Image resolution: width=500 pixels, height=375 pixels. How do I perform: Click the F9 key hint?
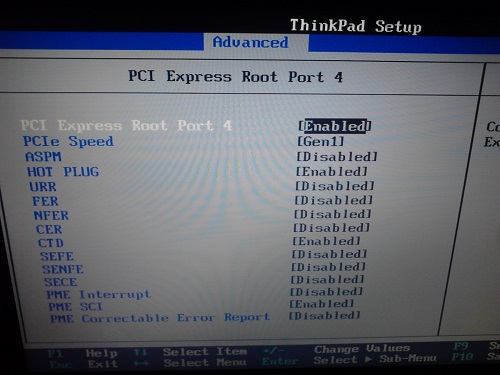coord(461,346)
